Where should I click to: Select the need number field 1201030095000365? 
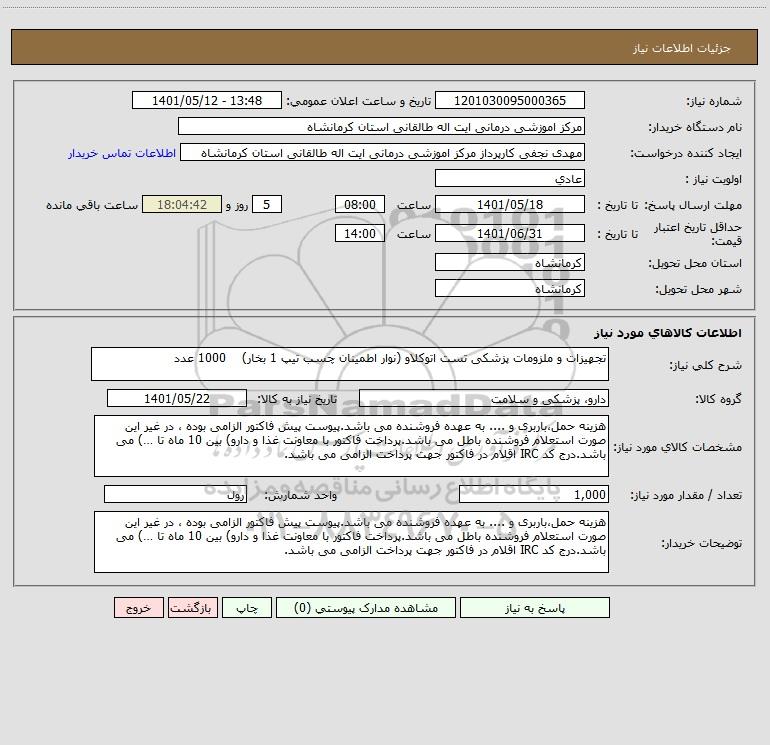click(x=510, y=101)
